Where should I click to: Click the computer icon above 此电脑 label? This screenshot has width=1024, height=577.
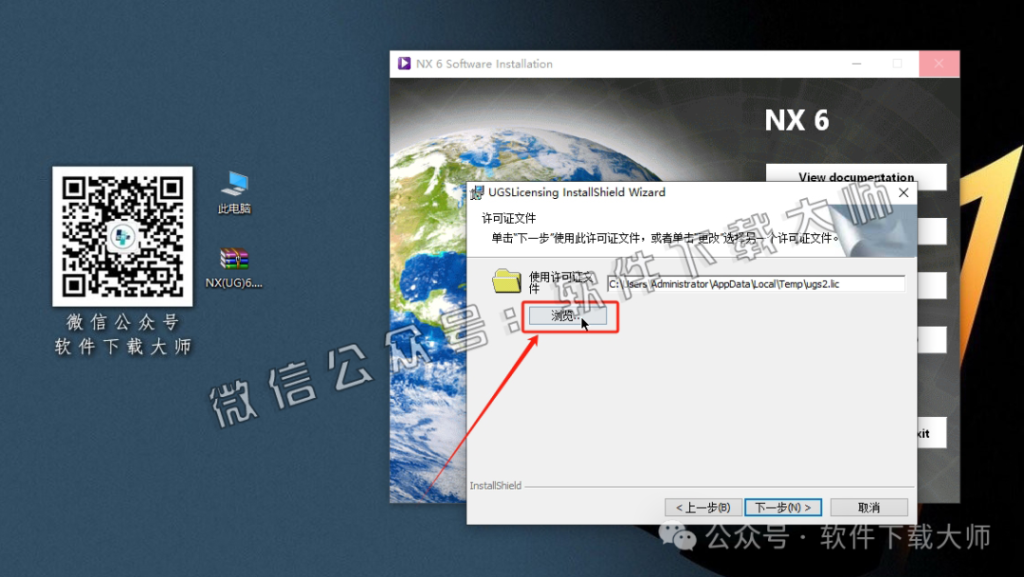(x=233, y=180)
